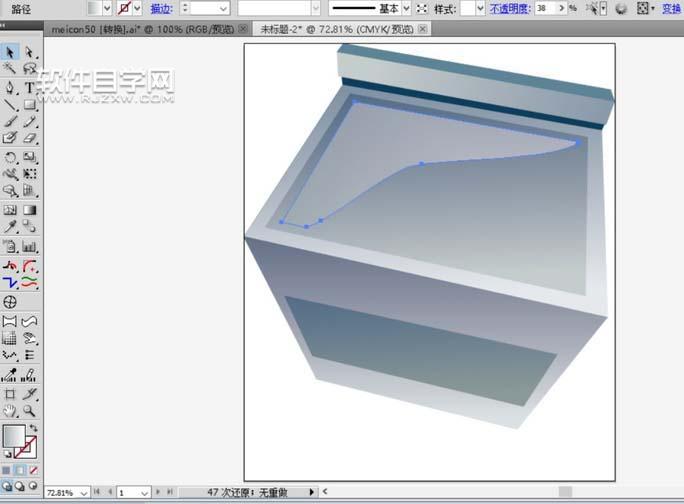
Task: Click the 描边 stroke link
Action: (161, 8)
